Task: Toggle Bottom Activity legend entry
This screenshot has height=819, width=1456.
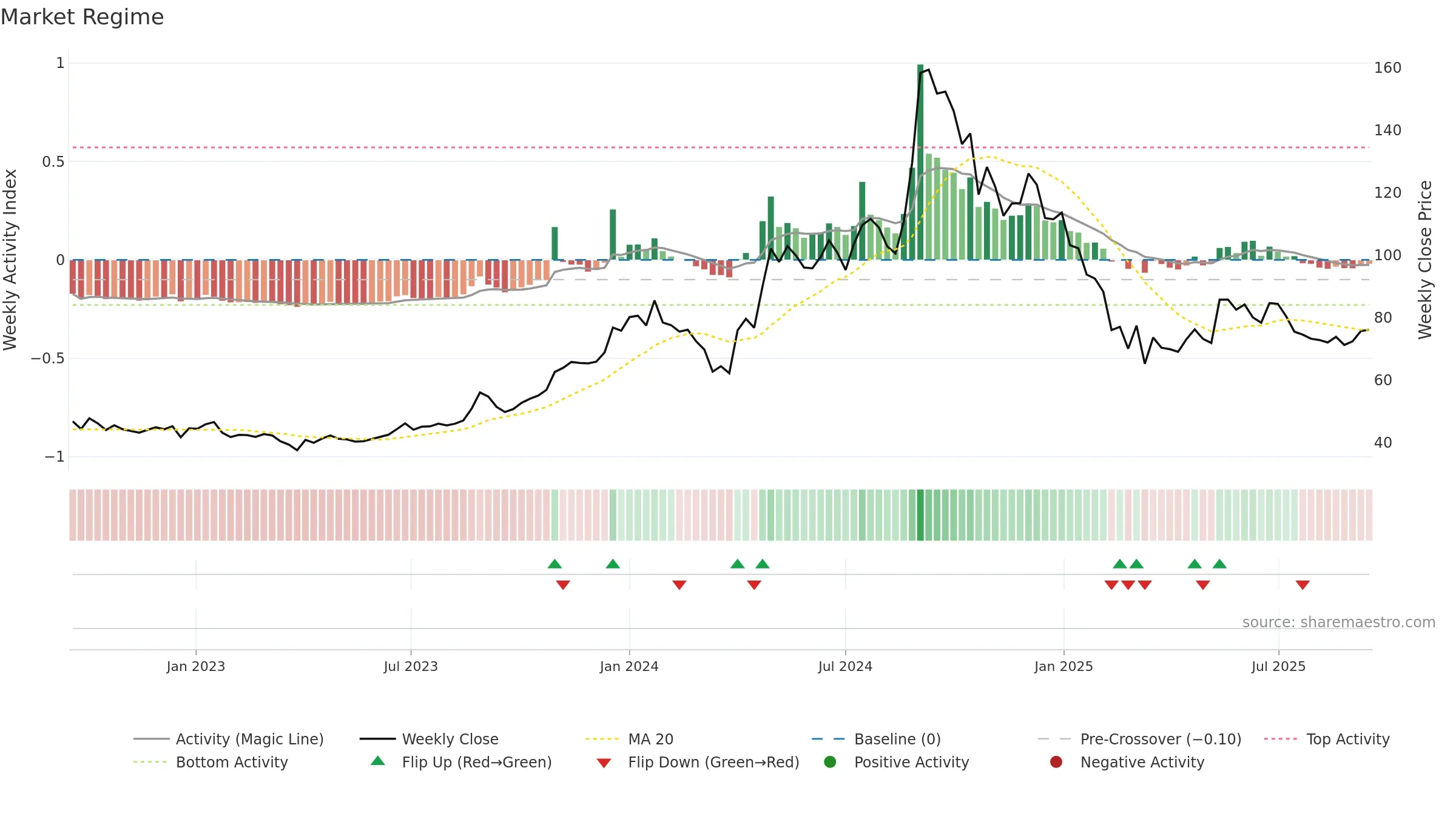Action: point(211,762)
